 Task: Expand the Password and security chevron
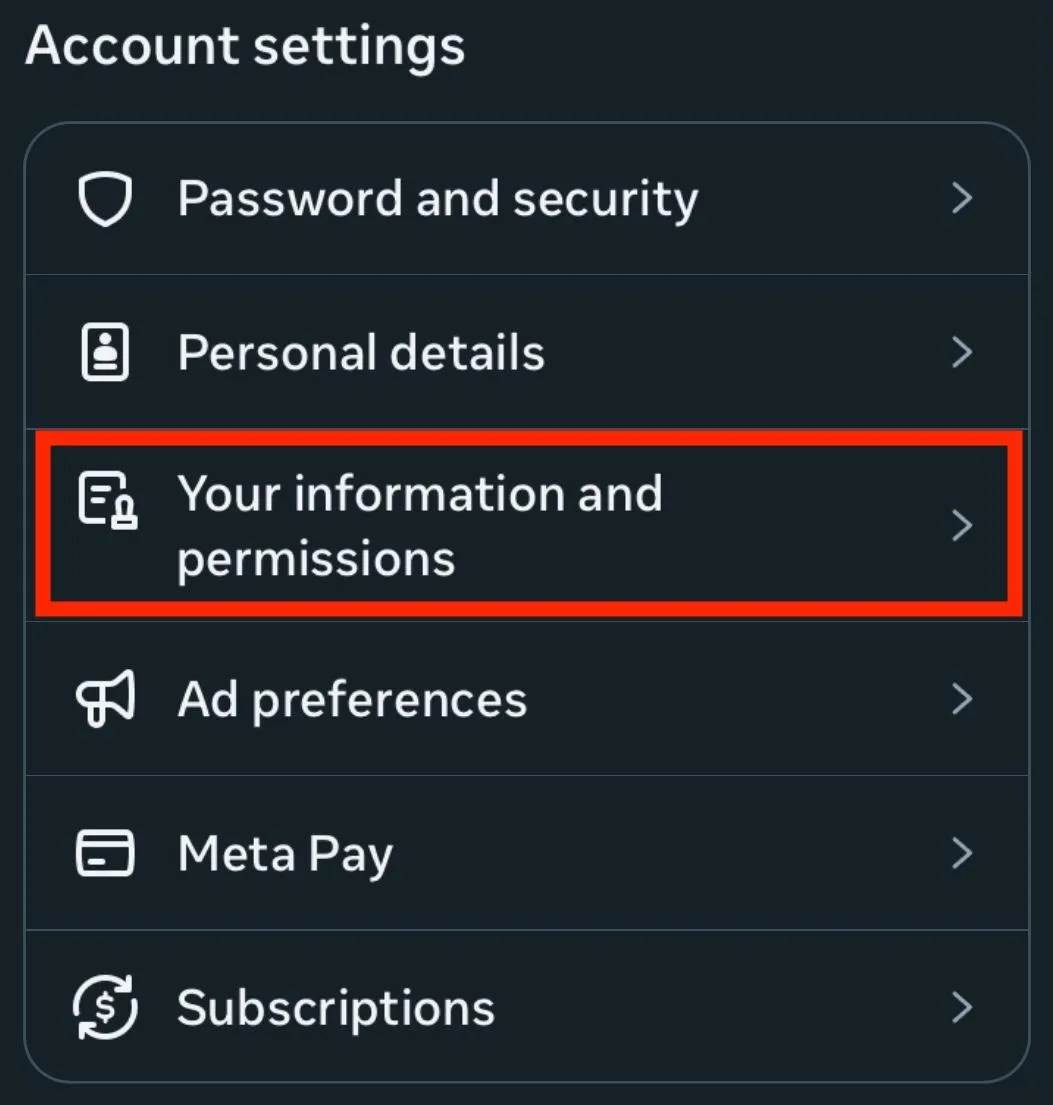pyautogui.click(x=962, y=199)
